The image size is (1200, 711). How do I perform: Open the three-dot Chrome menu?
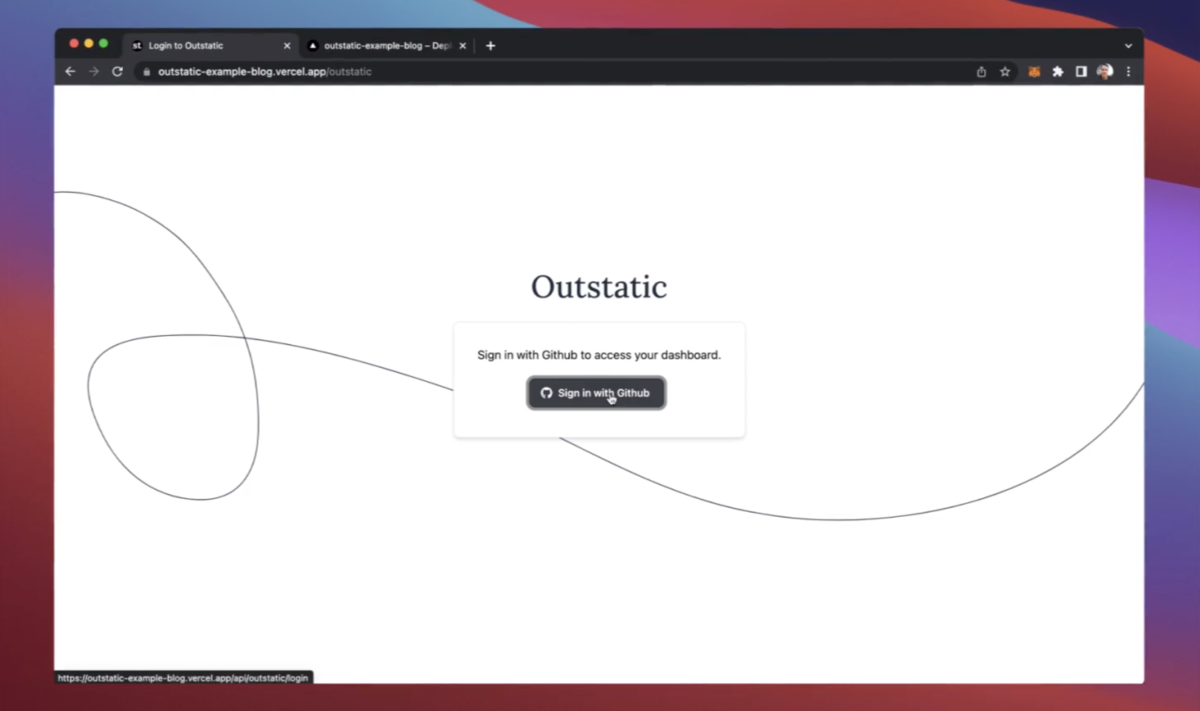tap(1128, 71)
